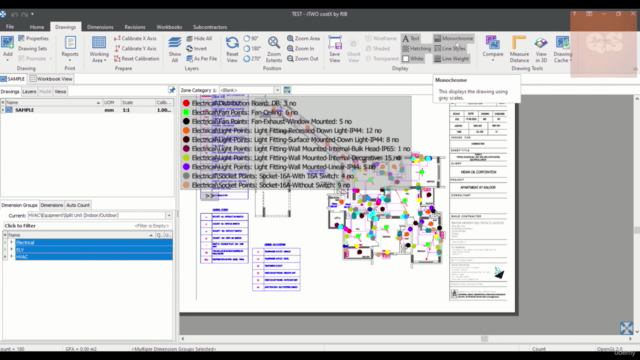This screenshot has width=640, height=360.
Task: Open the Compare tool
Action: [493, 47]
